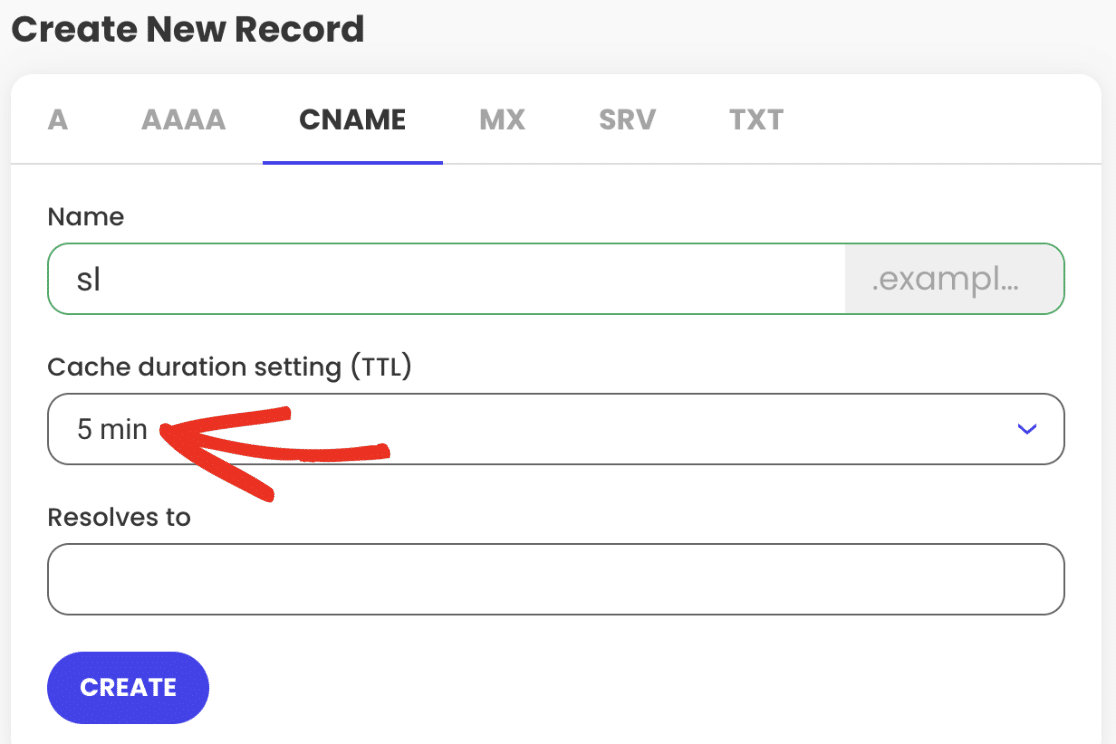The height and width of the screenshot is (744, 1116).
Task: Click the Cache duration setting (TTL) label
Action: [x=229, y=367]
